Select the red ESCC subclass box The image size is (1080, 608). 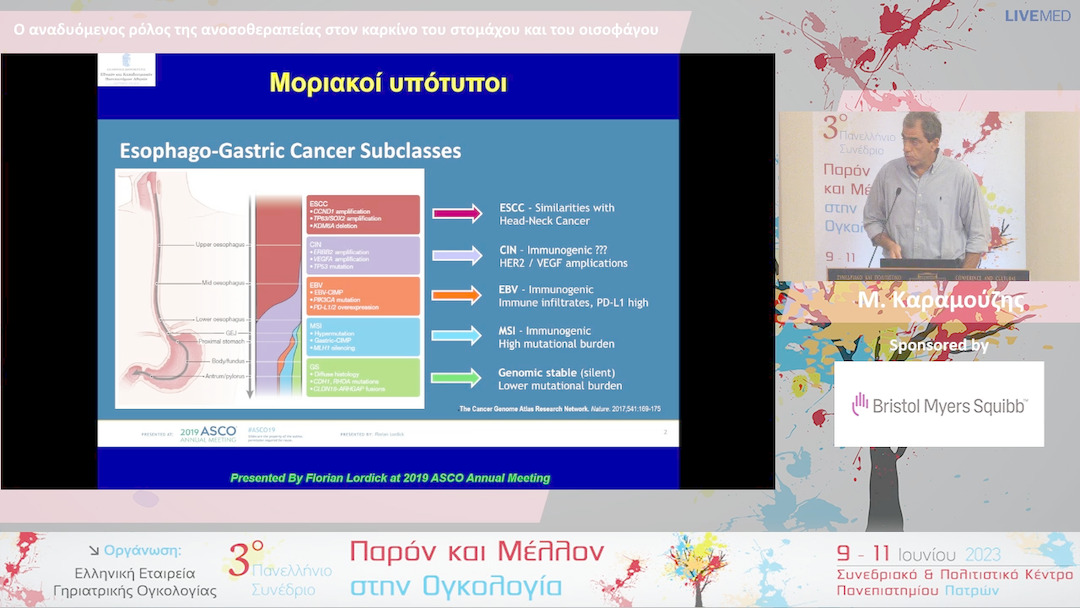click(362, 214)
